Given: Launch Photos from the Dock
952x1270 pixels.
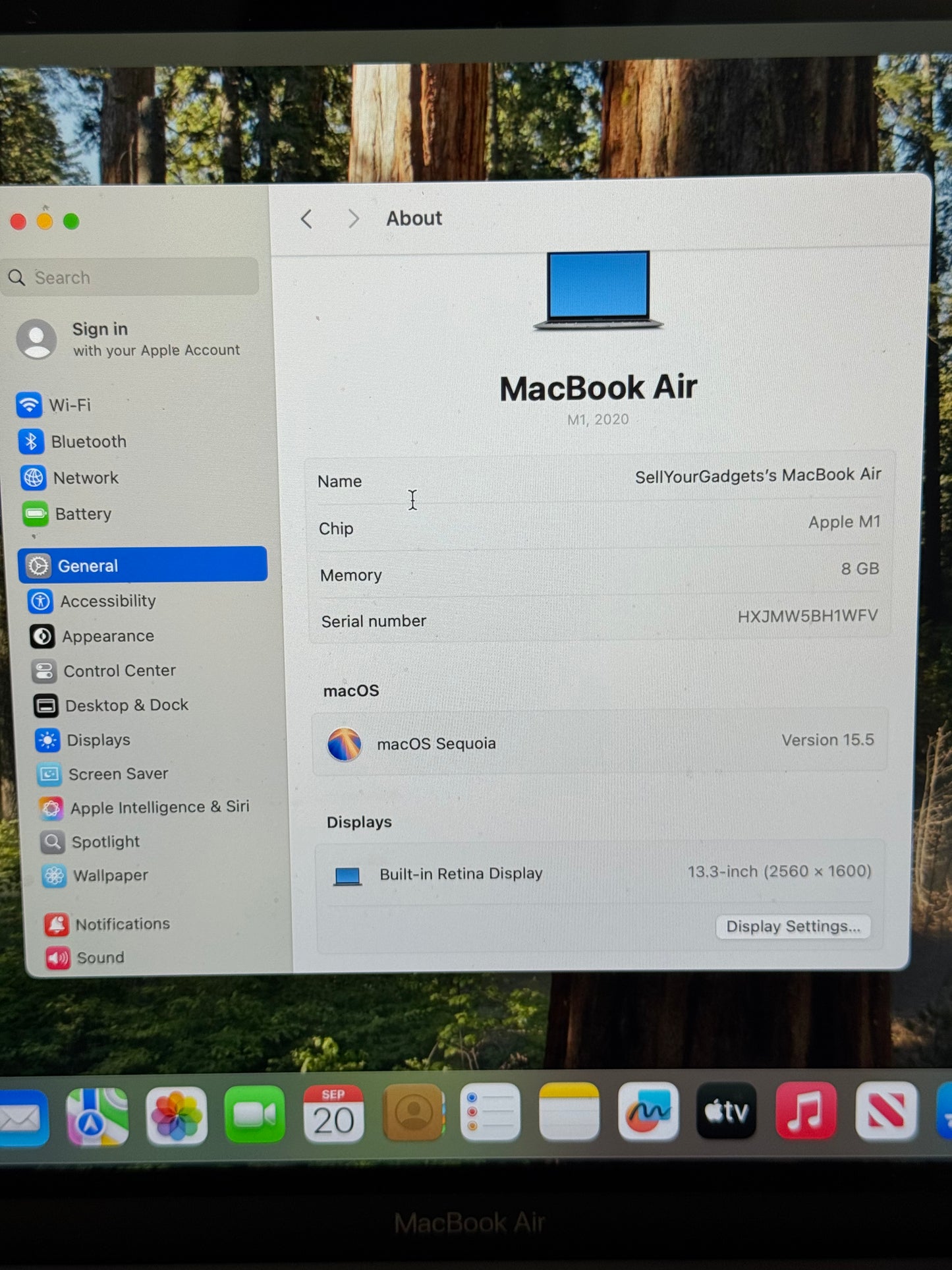Looking at the screenshot, I should [x=177, y=1116].
